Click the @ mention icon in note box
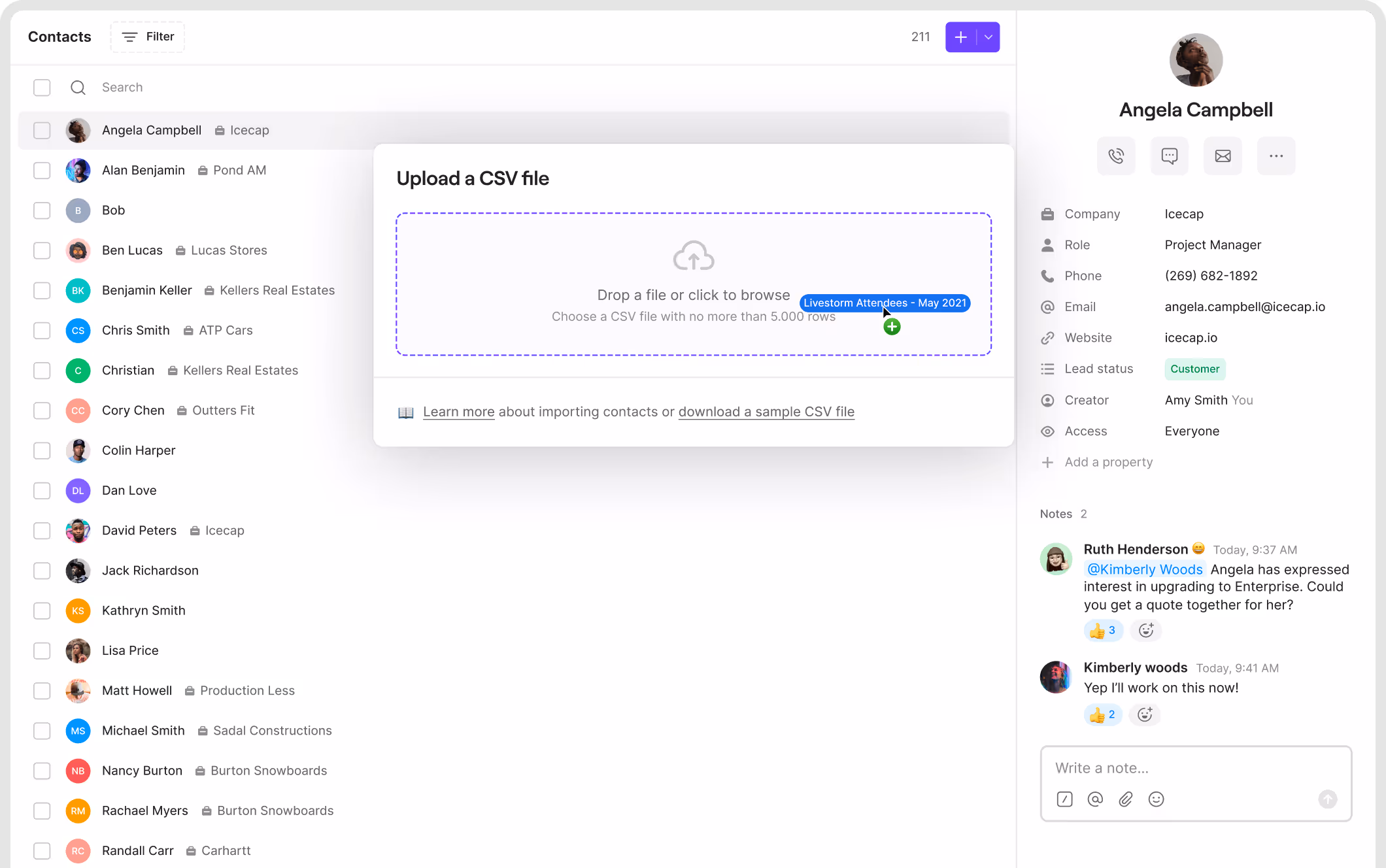The height and width of the screenshot is (868, 1386). click(x=1095, y=799)
